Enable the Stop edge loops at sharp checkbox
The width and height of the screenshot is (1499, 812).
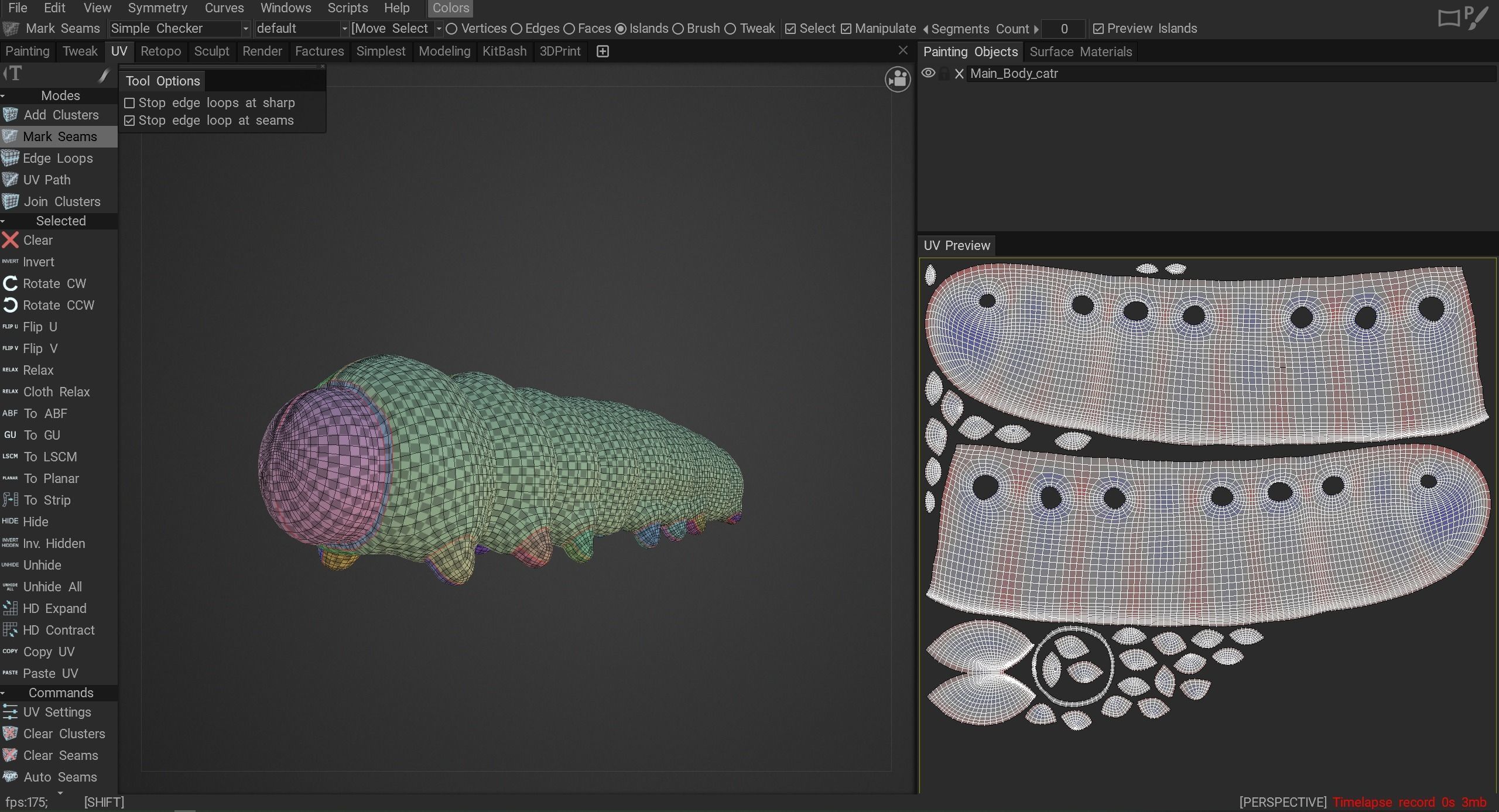[x=130, y=102]
